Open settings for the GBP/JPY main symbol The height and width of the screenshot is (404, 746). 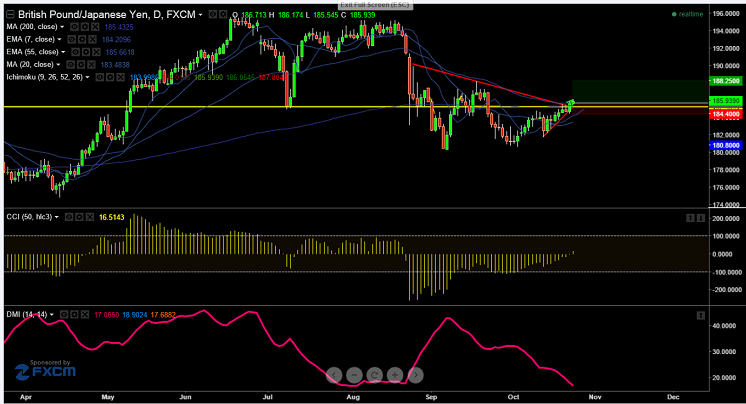(223, 15)
